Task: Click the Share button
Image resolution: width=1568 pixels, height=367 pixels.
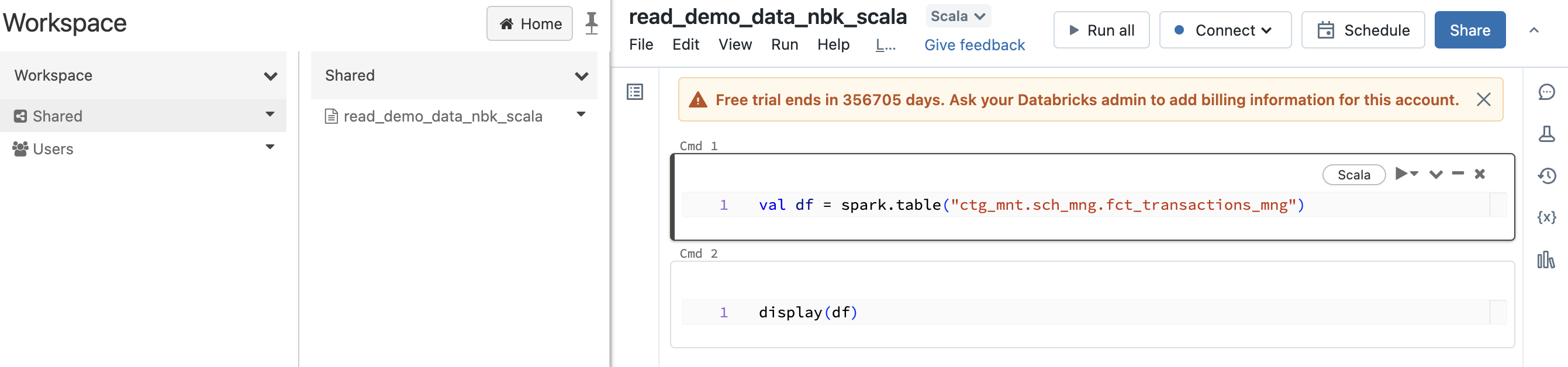Action: 1469,30
